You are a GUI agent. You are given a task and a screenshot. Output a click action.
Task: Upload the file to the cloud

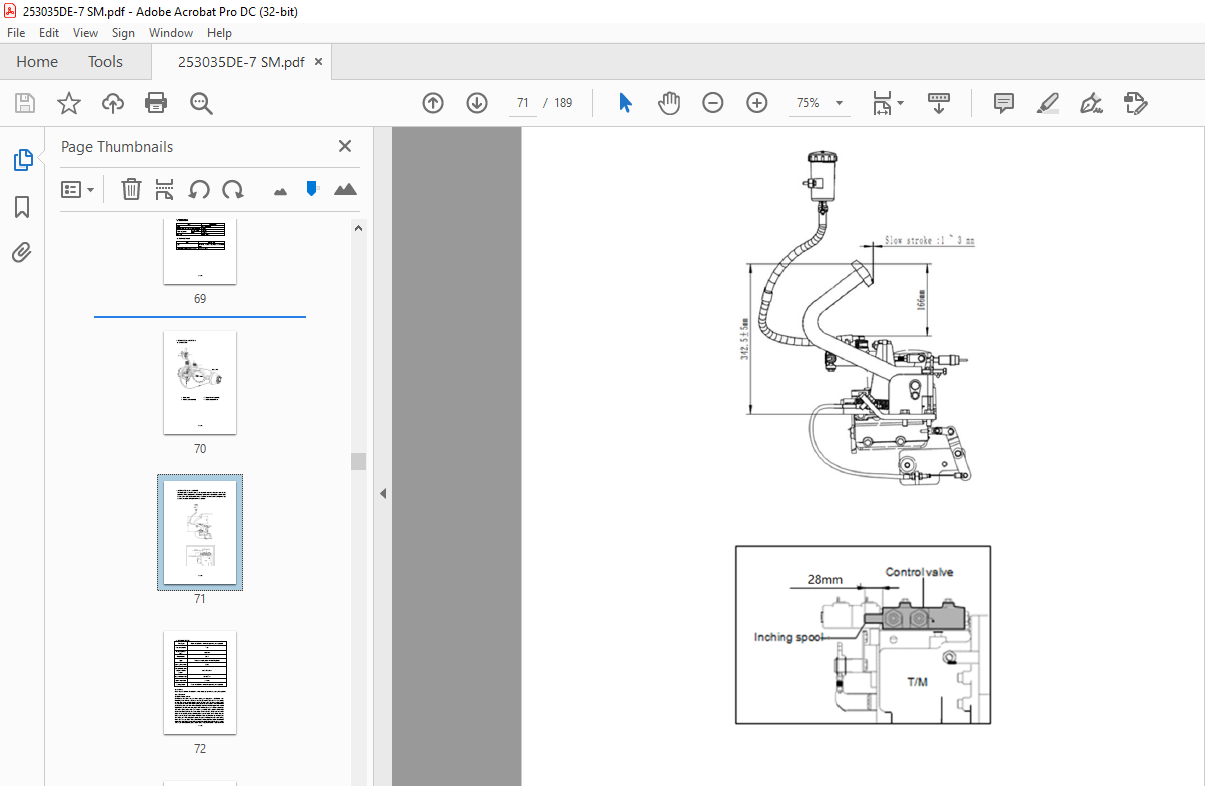pos(112,103)
